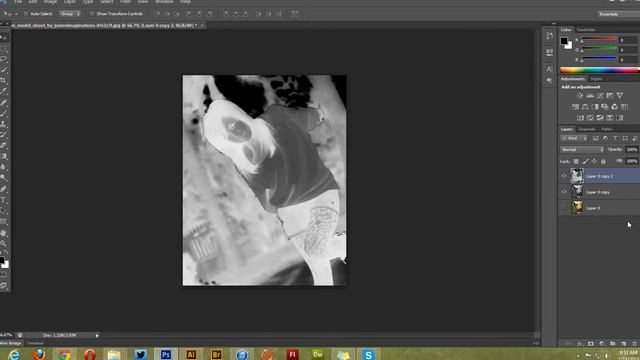Select the Brush tool
This screenshot has width=640, height=360.
4,113
